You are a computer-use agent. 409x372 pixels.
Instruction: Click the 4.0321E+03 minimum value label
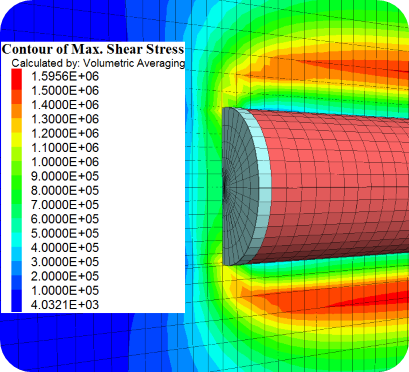[x=65, y=305]
